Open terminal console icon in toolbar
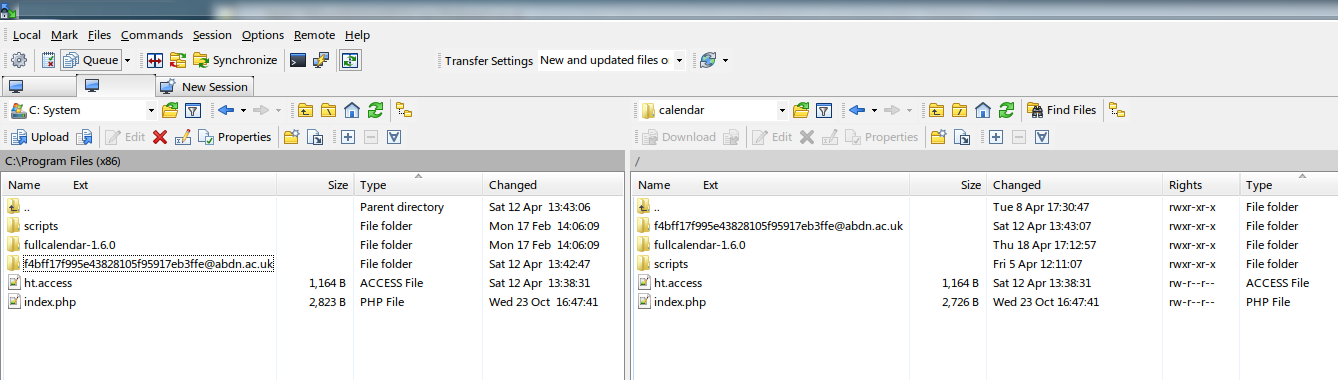 (298, 60)
